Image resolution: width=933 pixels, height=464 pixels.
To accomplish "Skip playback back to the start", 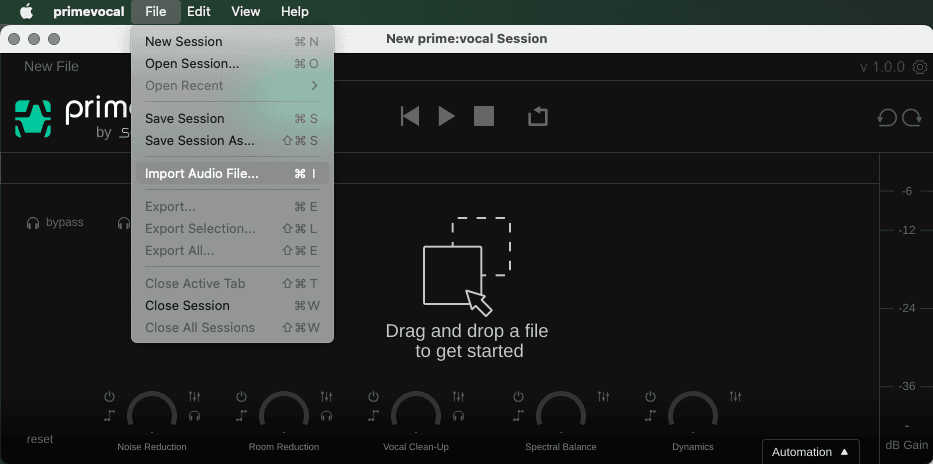I will (409, 116).
